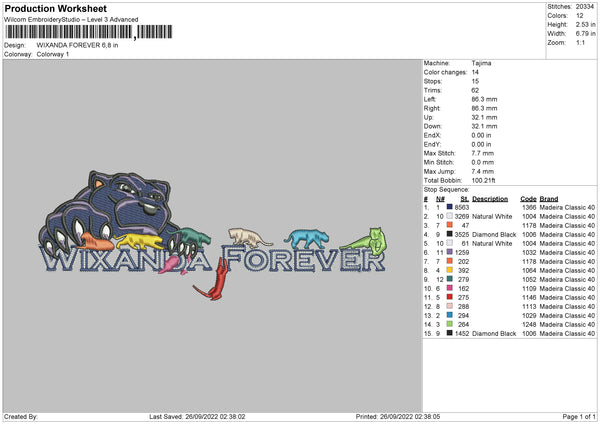Click the Stops value 15
600x424 pixels.
click(x=475, y=81)
